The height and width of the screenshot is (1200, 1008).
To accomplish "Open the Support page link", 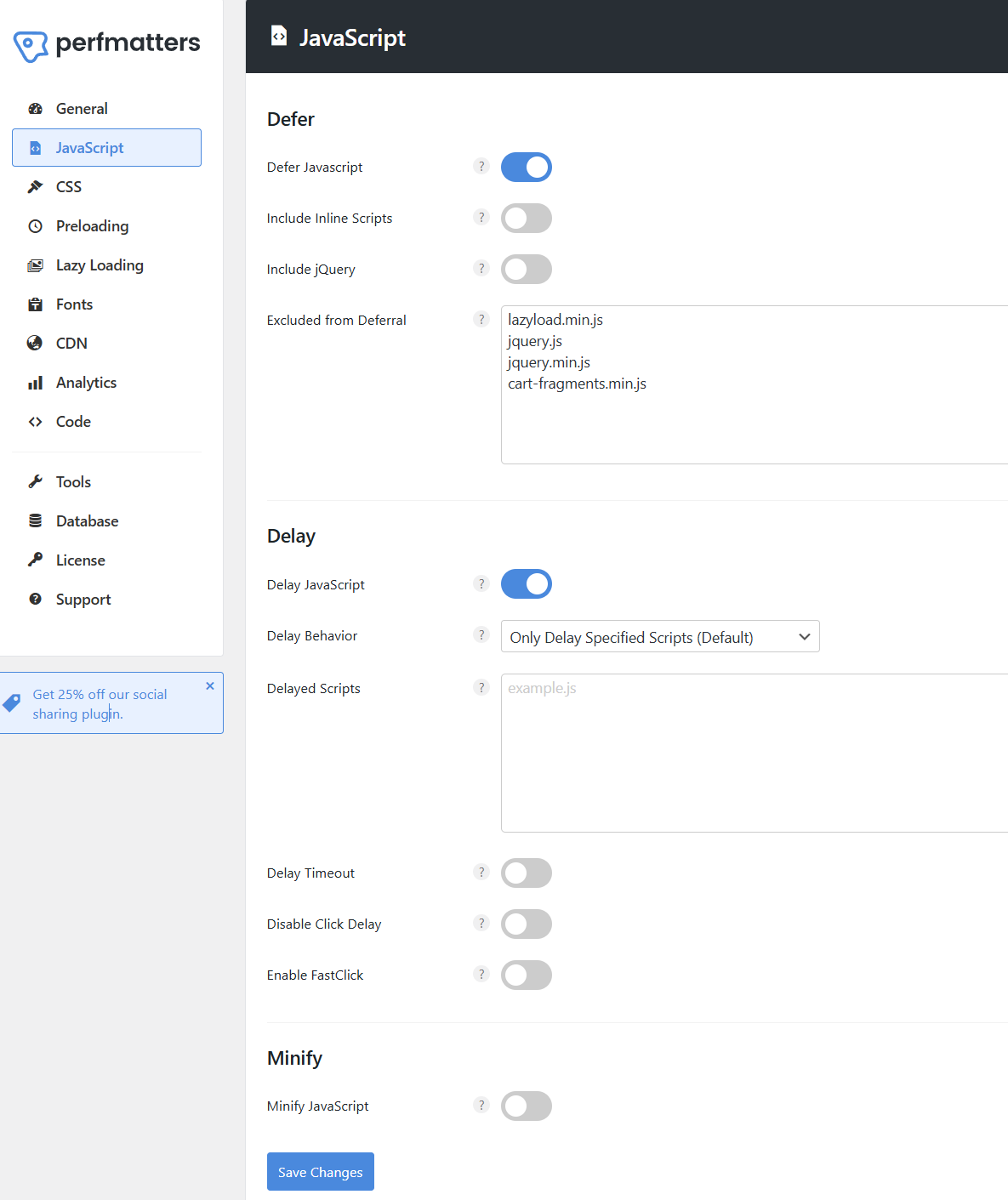I will (x=83, y=599).
